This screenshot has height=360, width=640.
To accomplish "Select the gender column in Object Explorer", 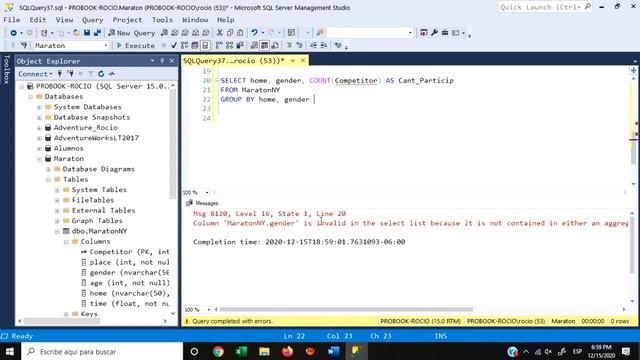I will click(x=126, y=272).
